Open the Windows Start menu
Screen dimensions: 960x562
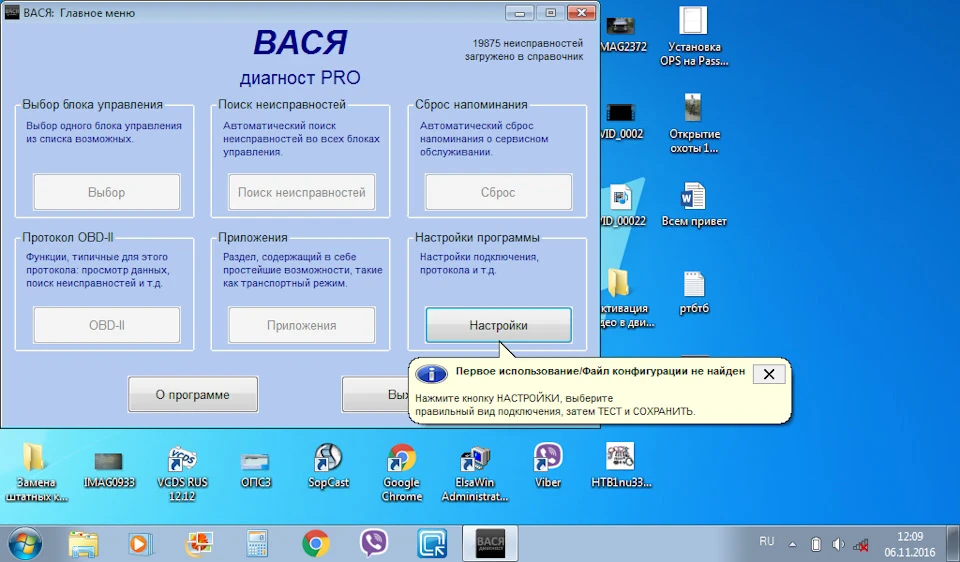click(25, 544)
